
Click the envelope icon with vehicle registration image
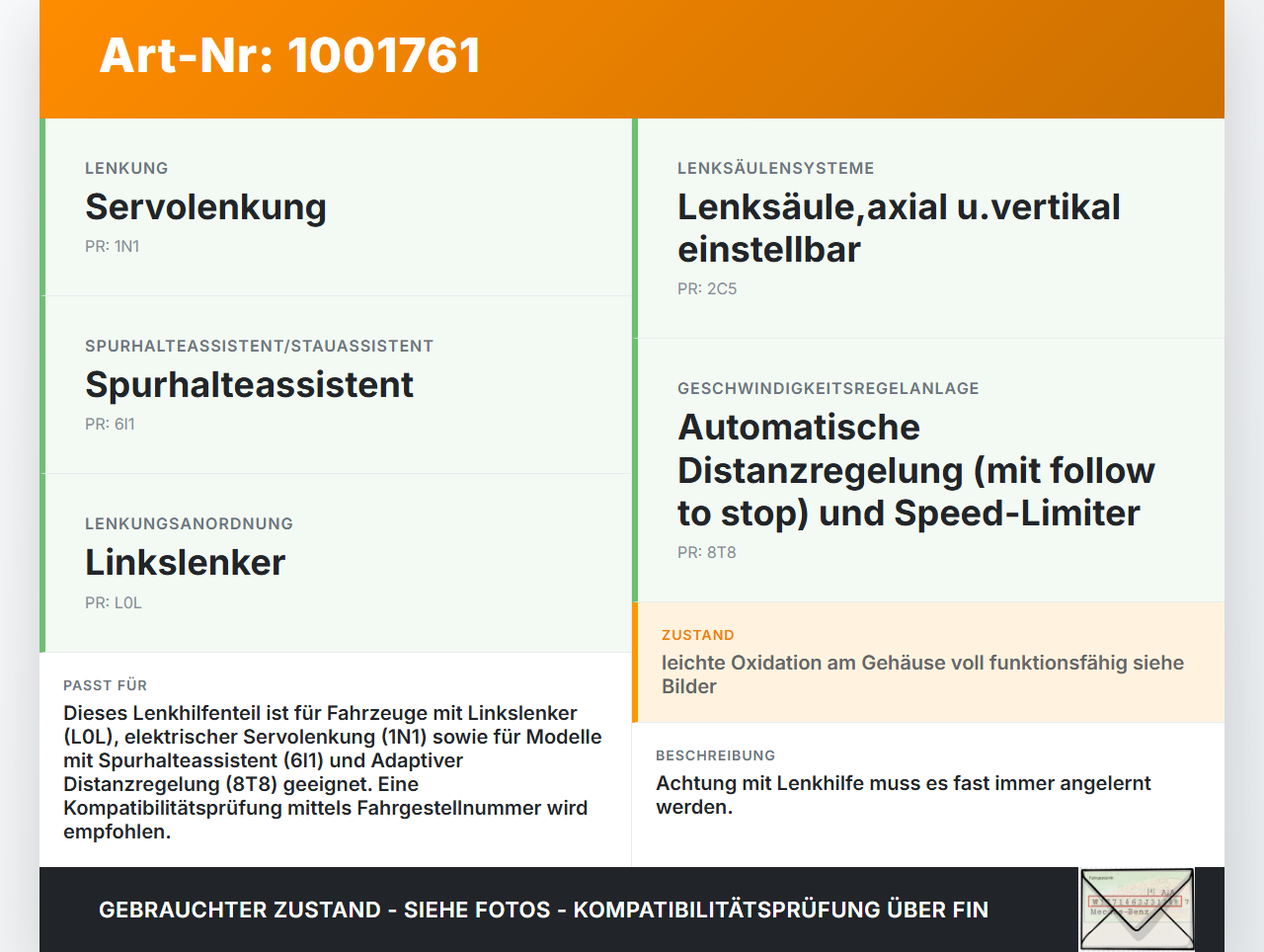point(1137,910)
